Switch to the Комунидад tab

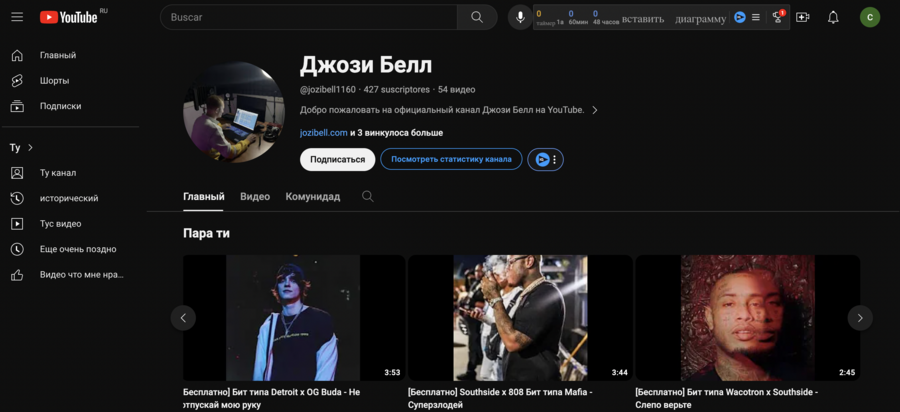point(313,197)
